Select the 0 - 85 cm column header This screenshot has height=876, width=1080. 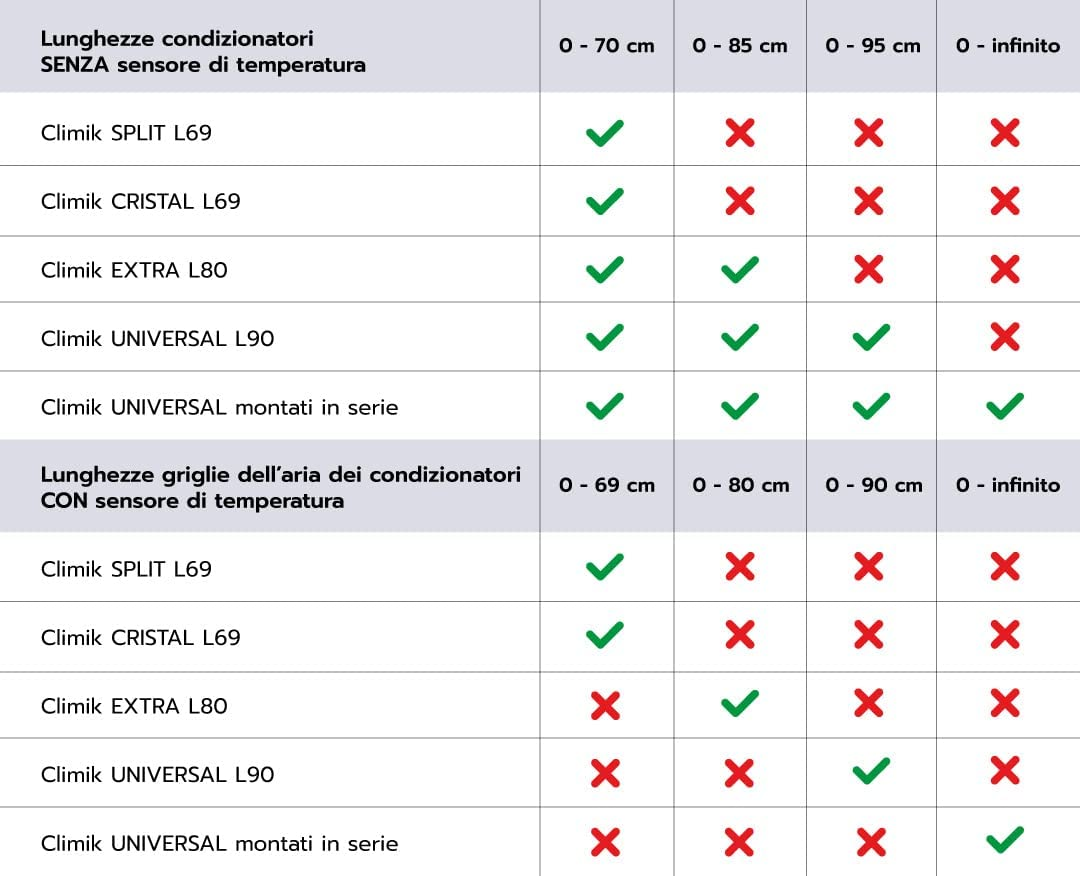point(740,46)
